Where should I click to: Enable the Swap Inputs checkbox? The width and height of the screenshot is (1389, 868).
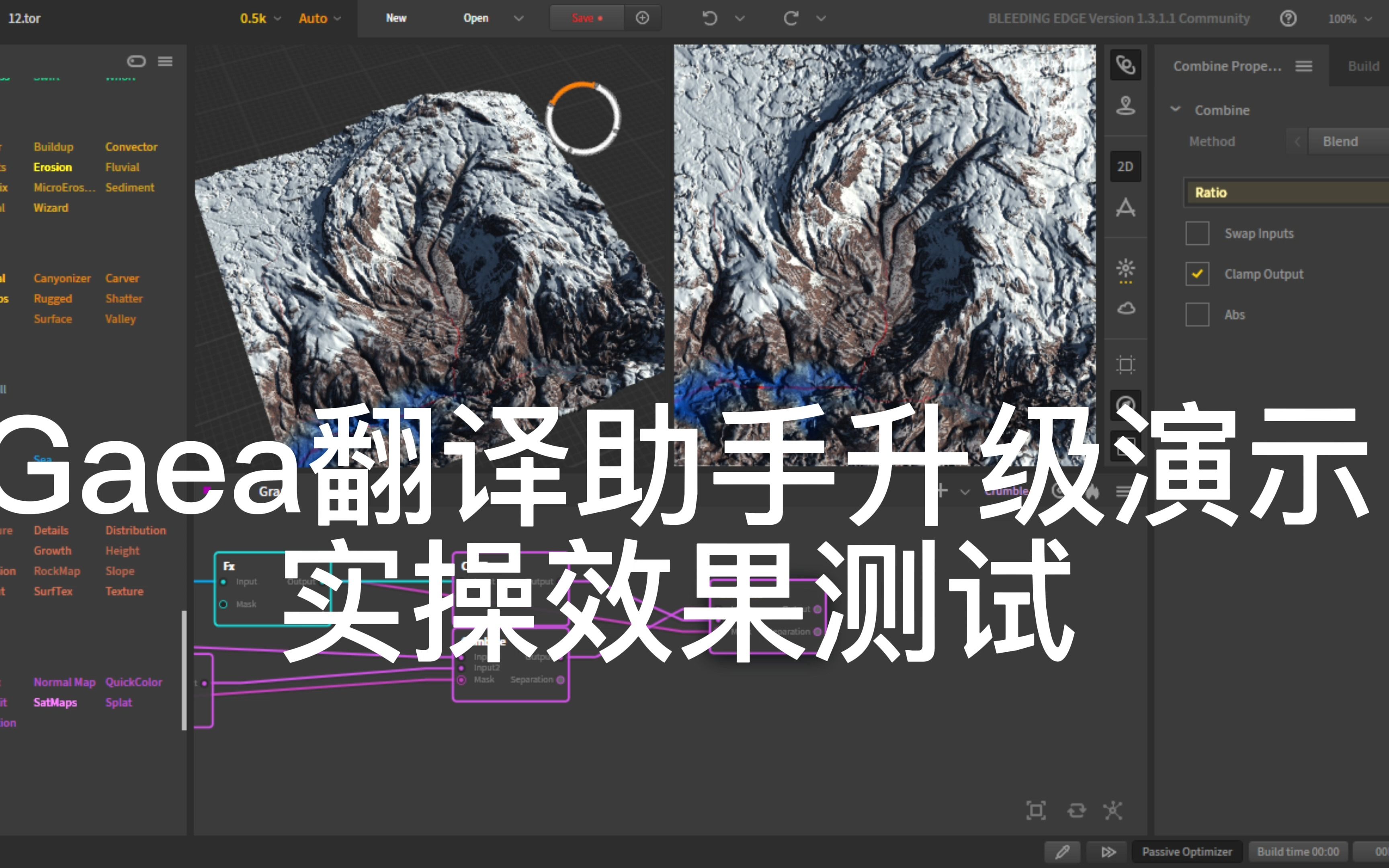[1197, 233]
